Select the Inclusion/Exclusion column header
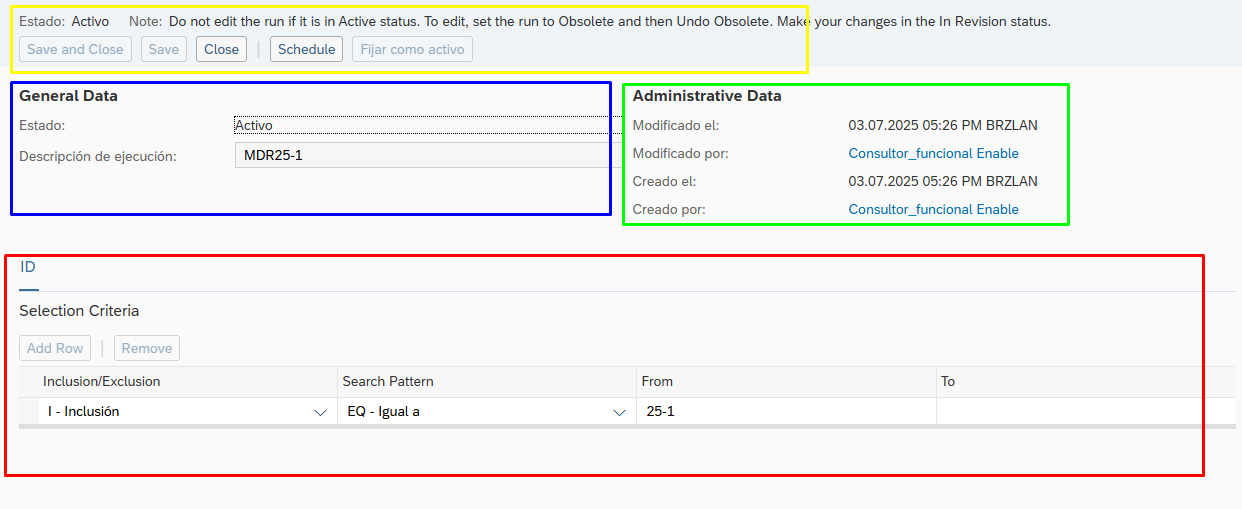 101,381
